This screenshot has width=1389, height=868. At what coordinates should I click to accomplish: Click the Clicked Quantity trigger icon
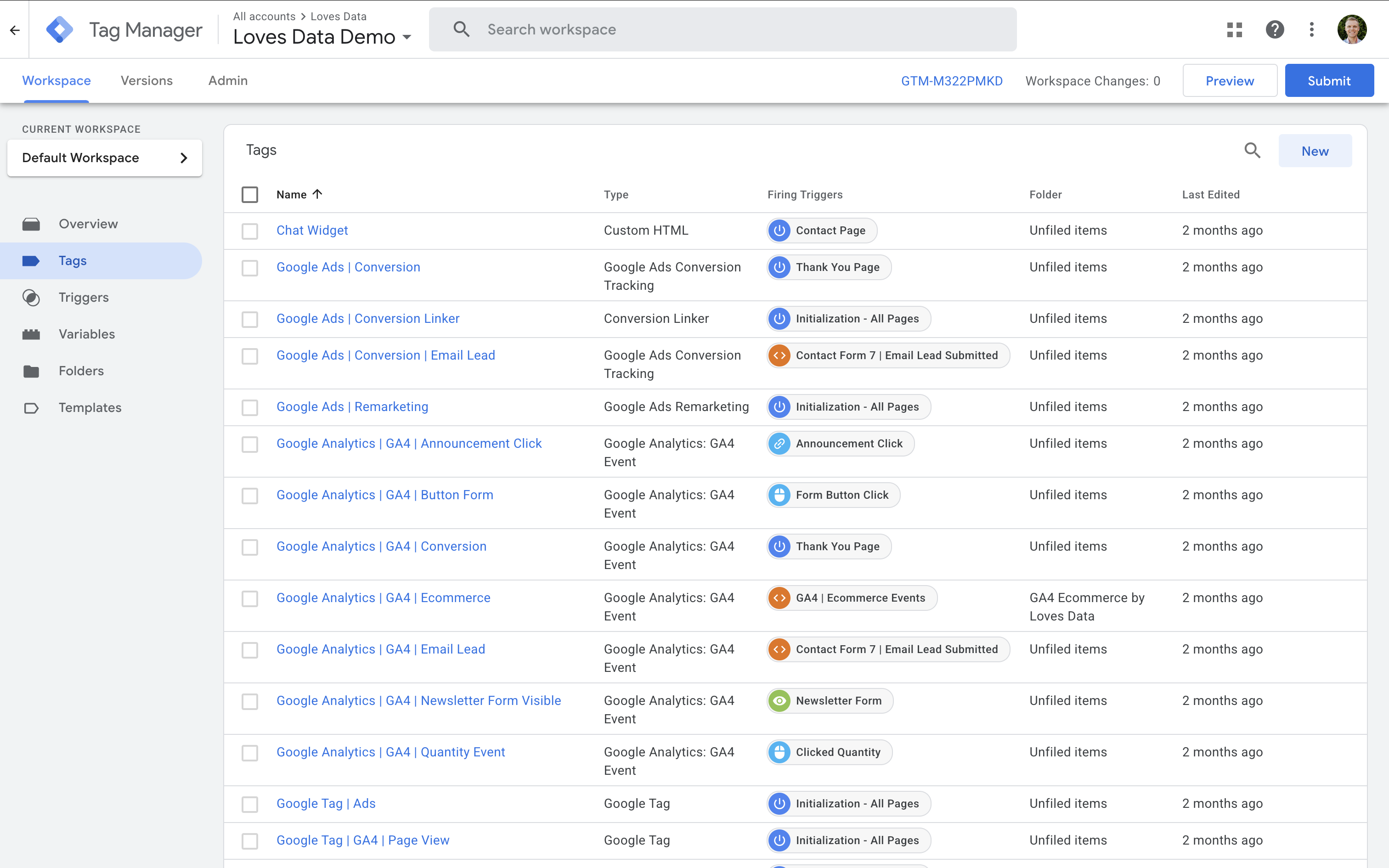[x=779, y=752]
